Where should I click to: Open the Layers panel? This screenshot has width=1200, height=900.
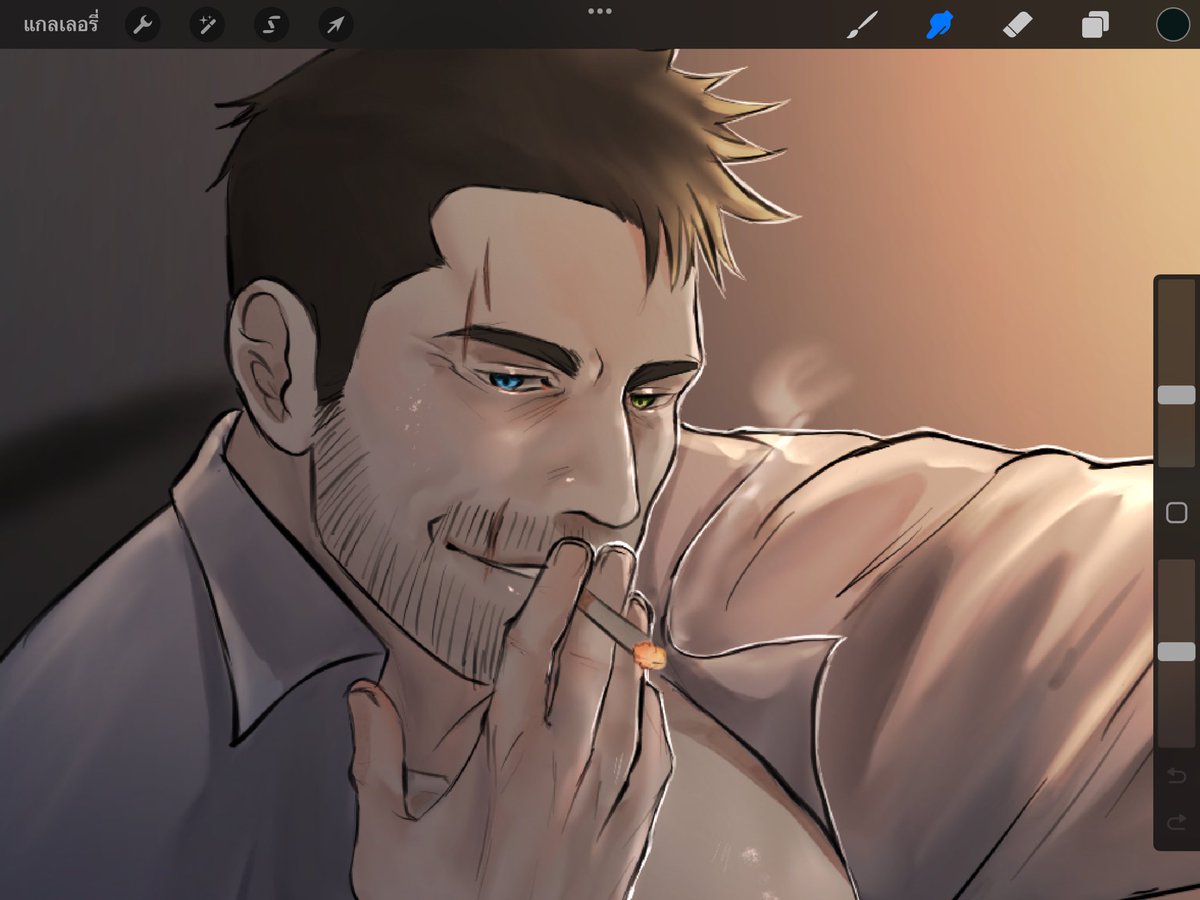[x=1095, y=25]
